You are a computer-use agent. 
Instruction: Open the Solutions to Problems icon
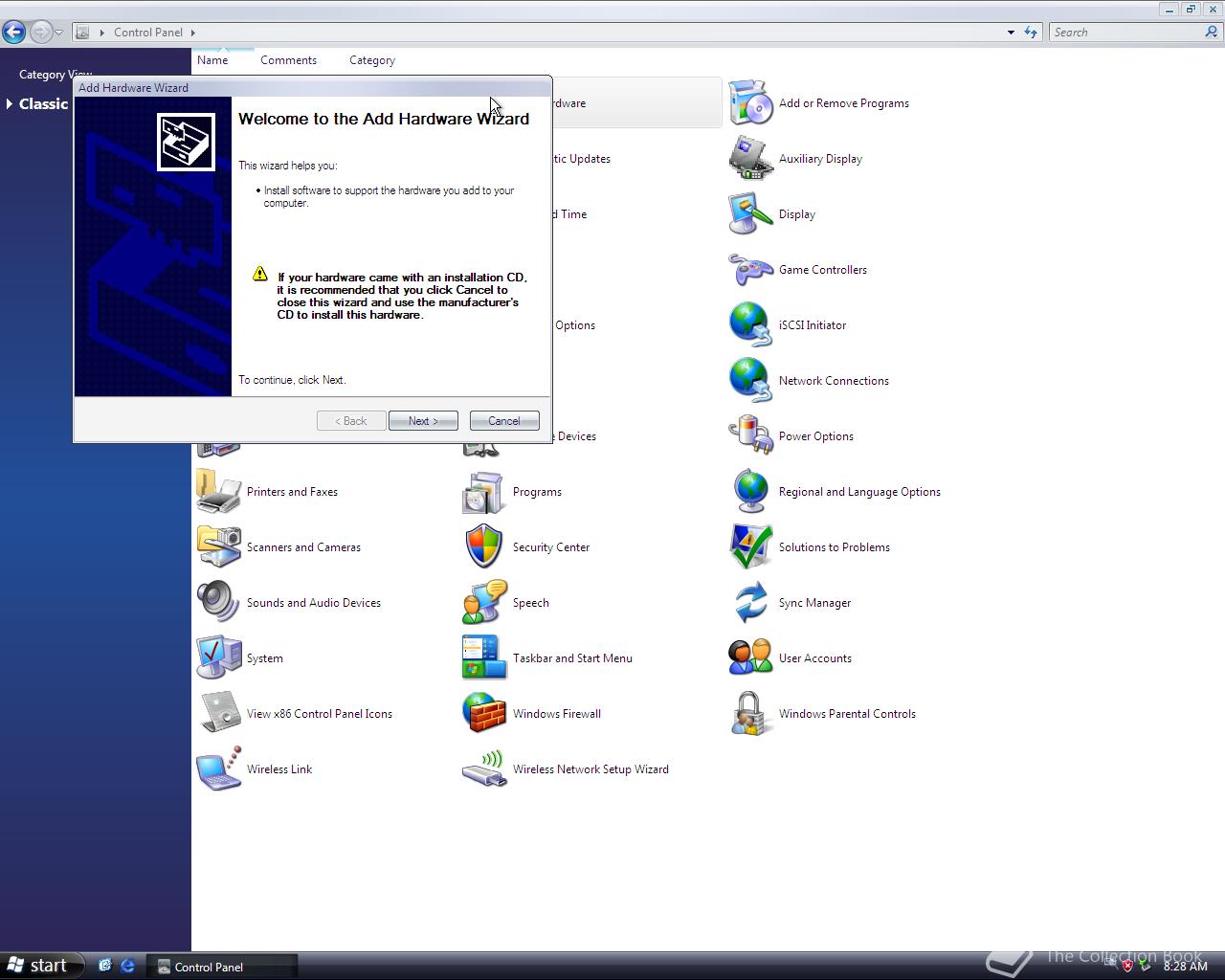pyautogui.click(x=751, y=547)
